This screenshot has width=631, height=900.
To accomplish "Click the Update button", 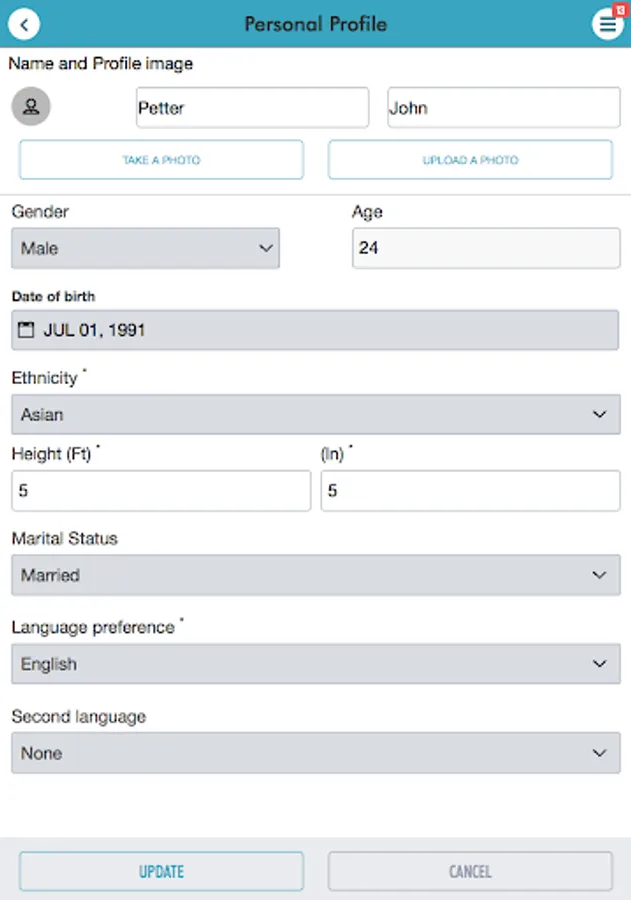I will [161, 871].
